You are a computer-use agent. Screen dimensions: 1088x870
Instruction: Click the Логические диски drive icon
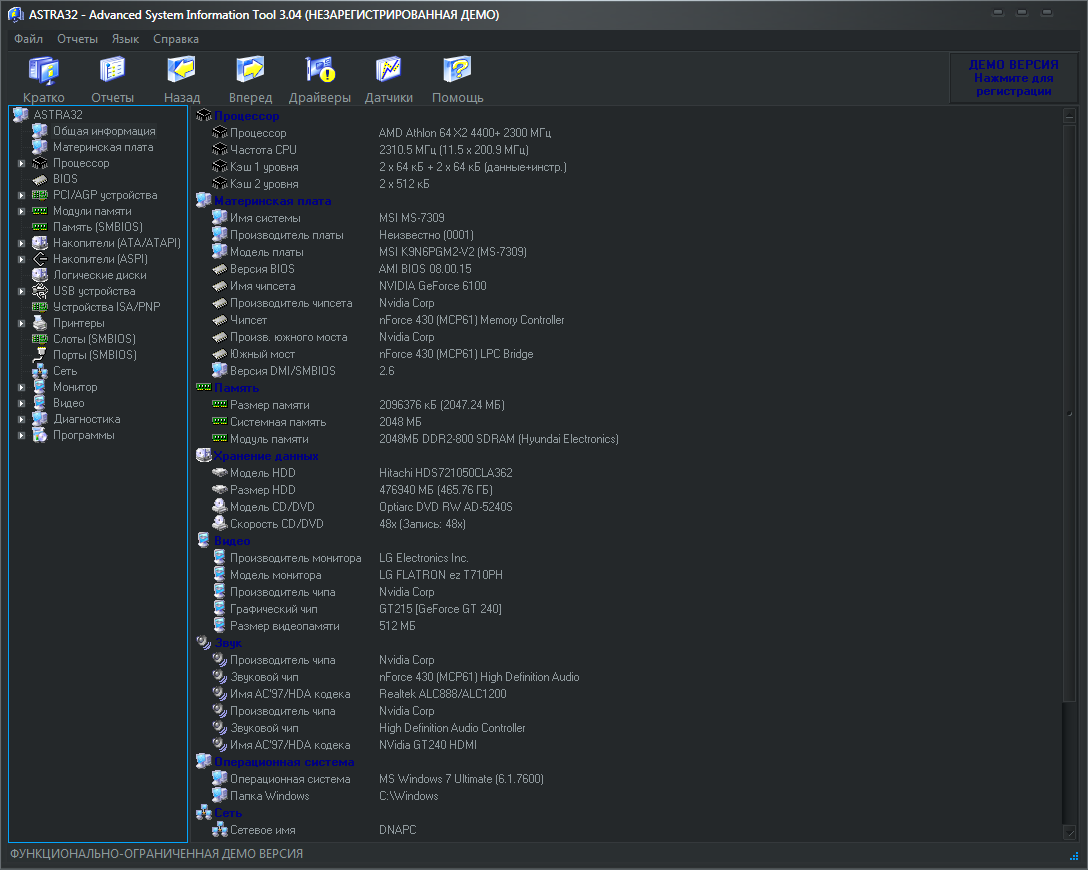tap(40, 275)
